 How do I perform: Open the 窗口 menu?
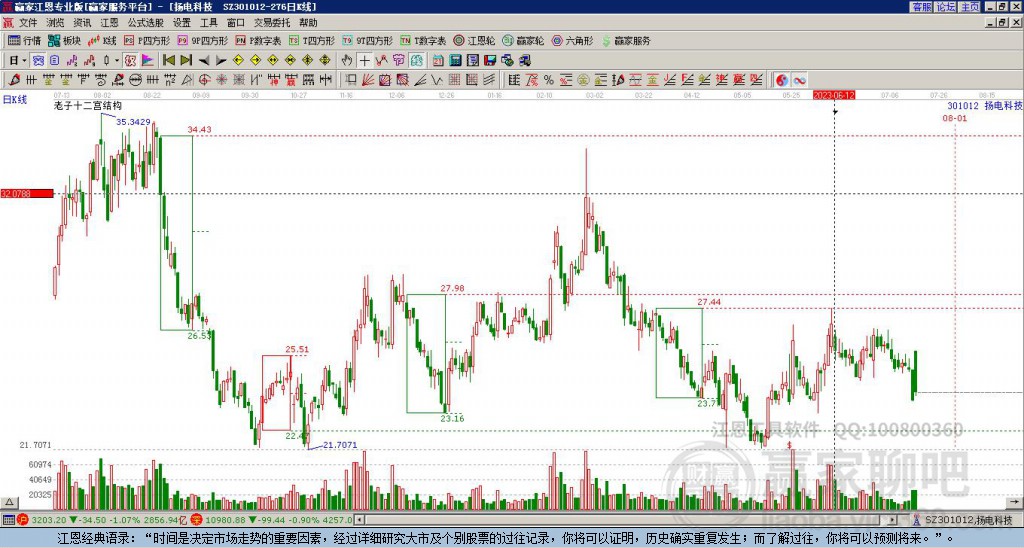pyautogui.click(x=236, y=23)
